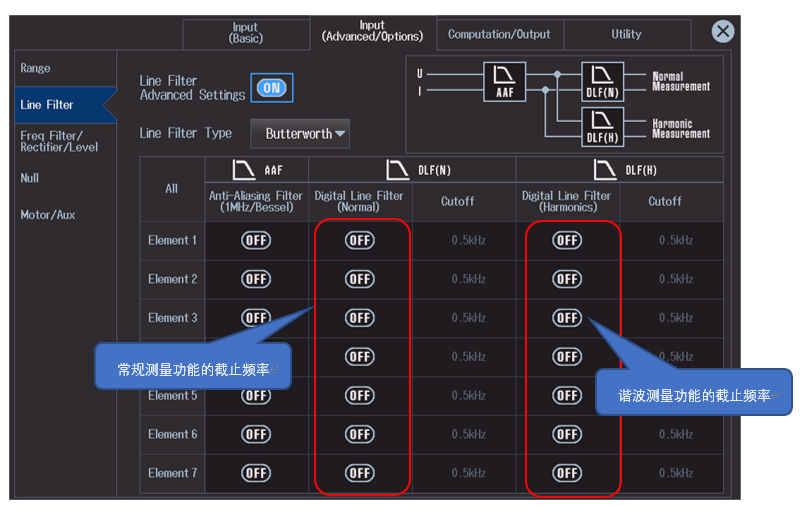The height and width of the screenshot is (507, 800).
Task: Open the Butterworth Line Filter Type dropdown
Action: (x=306, y=133)
